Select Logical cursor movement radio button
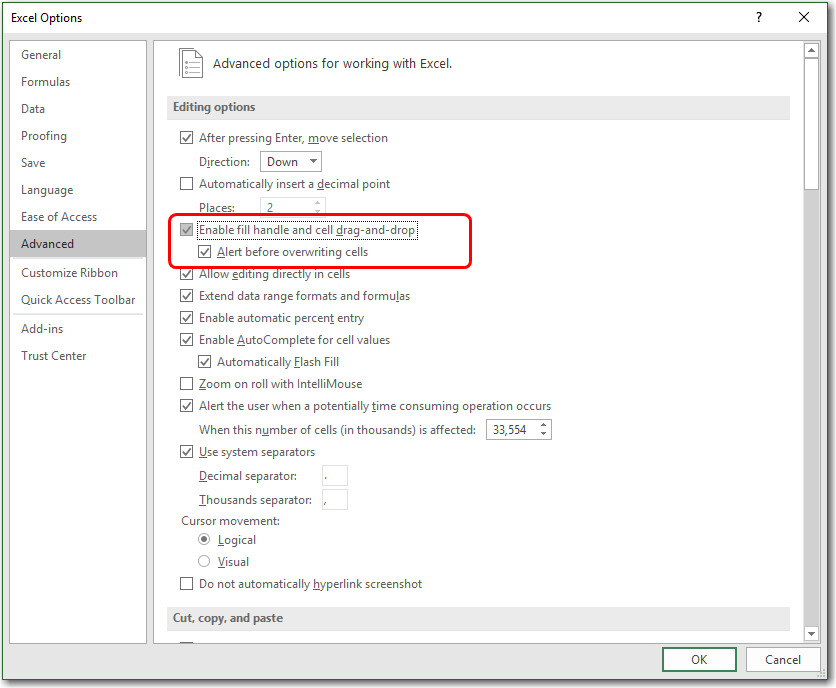 click(x=204, y=540)
